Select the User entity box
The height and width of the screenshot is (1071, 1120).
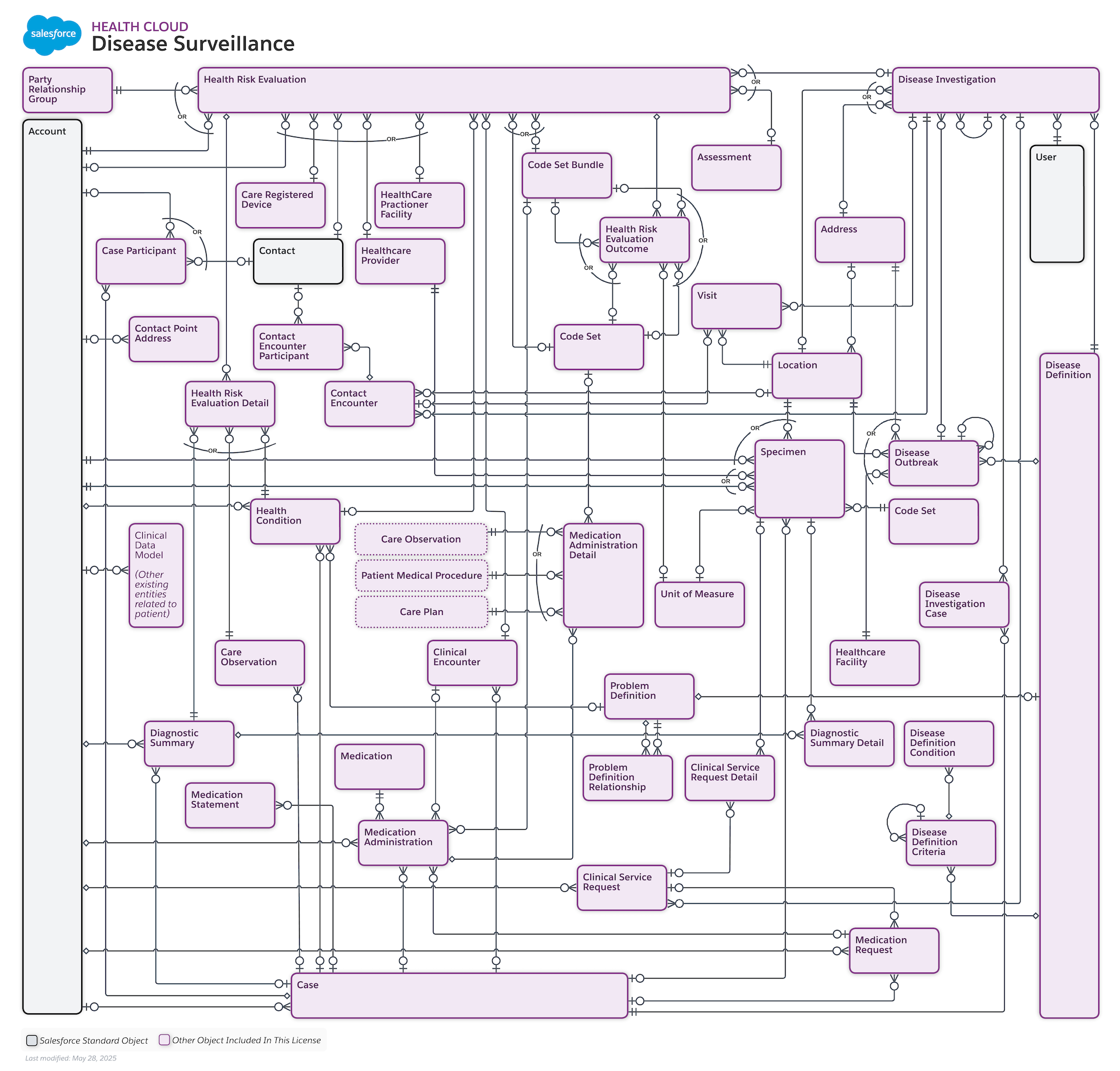point(1057,204)
